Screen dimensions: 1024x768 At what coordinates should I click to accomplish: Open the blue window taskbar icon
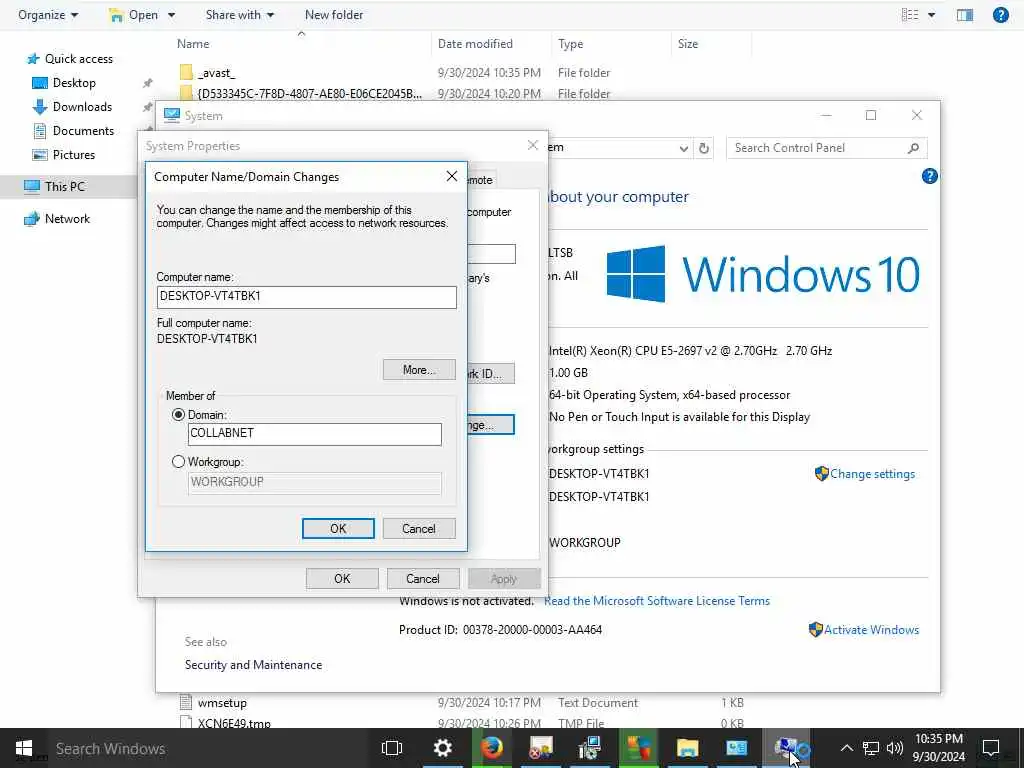coord(736,748)
